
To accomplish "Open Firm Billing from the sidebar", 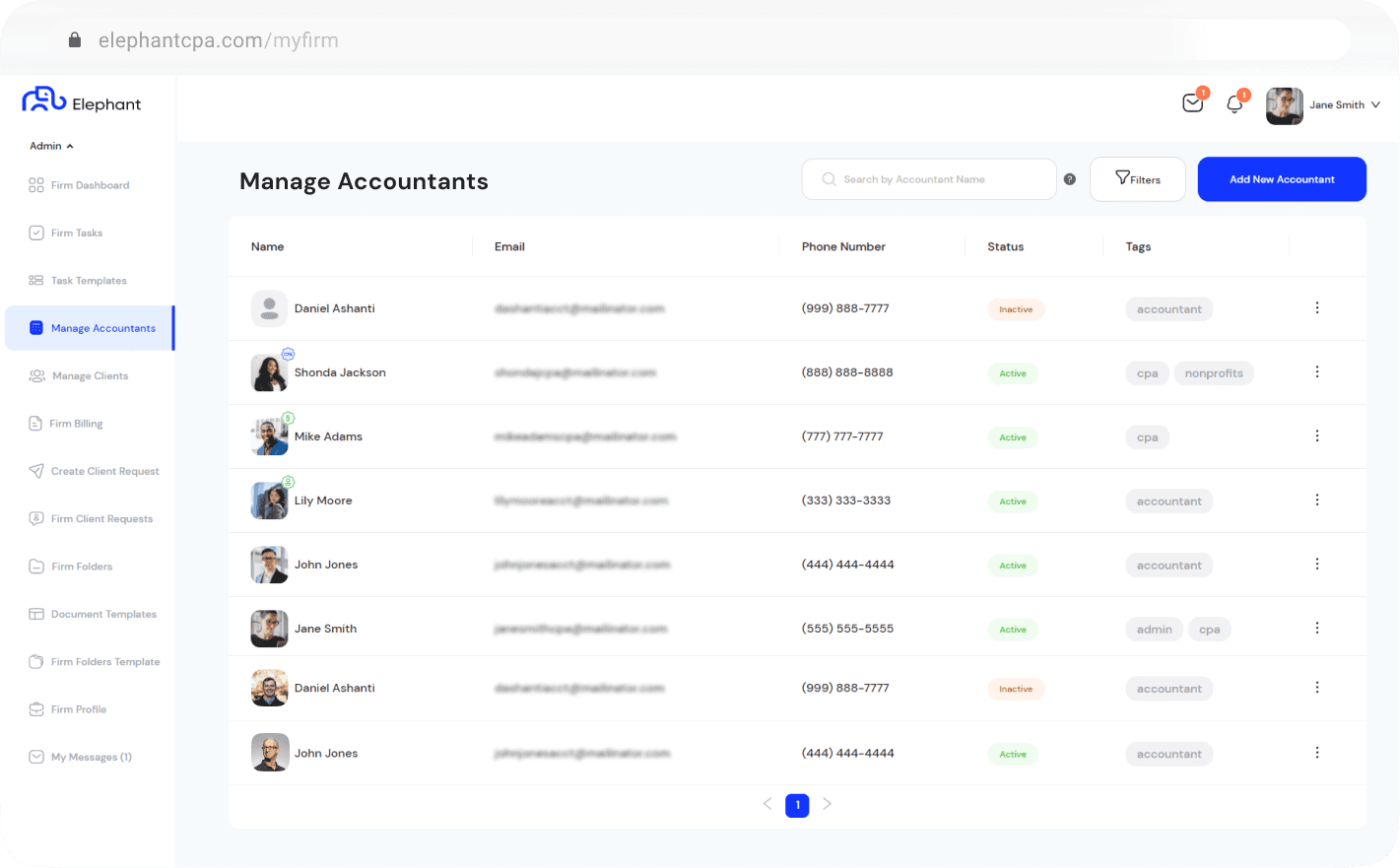I will tap(34, 423).
